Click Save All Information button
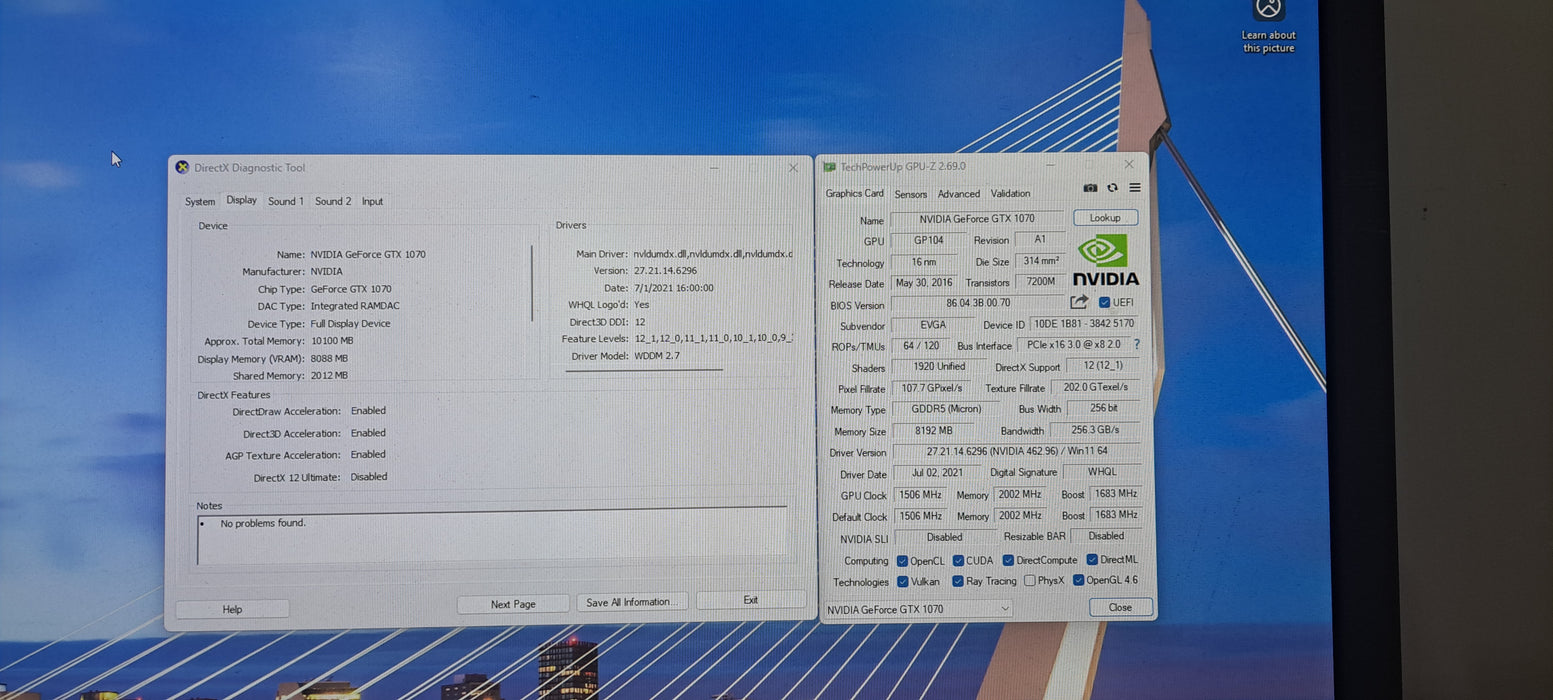The image size is (1553, 700). pyautogui.click(x=632, y=602)
